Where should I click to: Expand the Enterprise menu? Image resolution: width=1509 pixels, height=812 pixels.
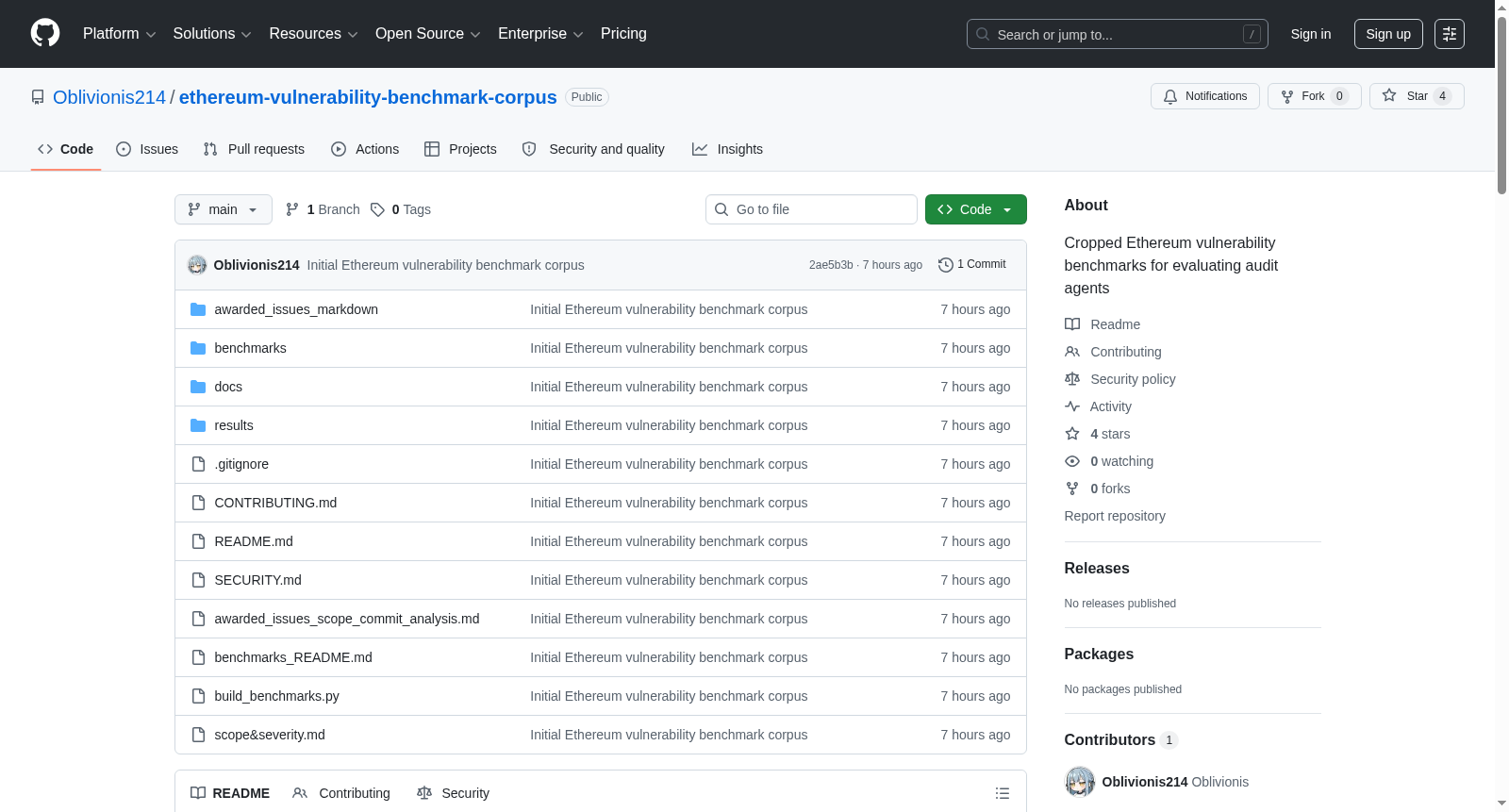click(x=540, y=34)
